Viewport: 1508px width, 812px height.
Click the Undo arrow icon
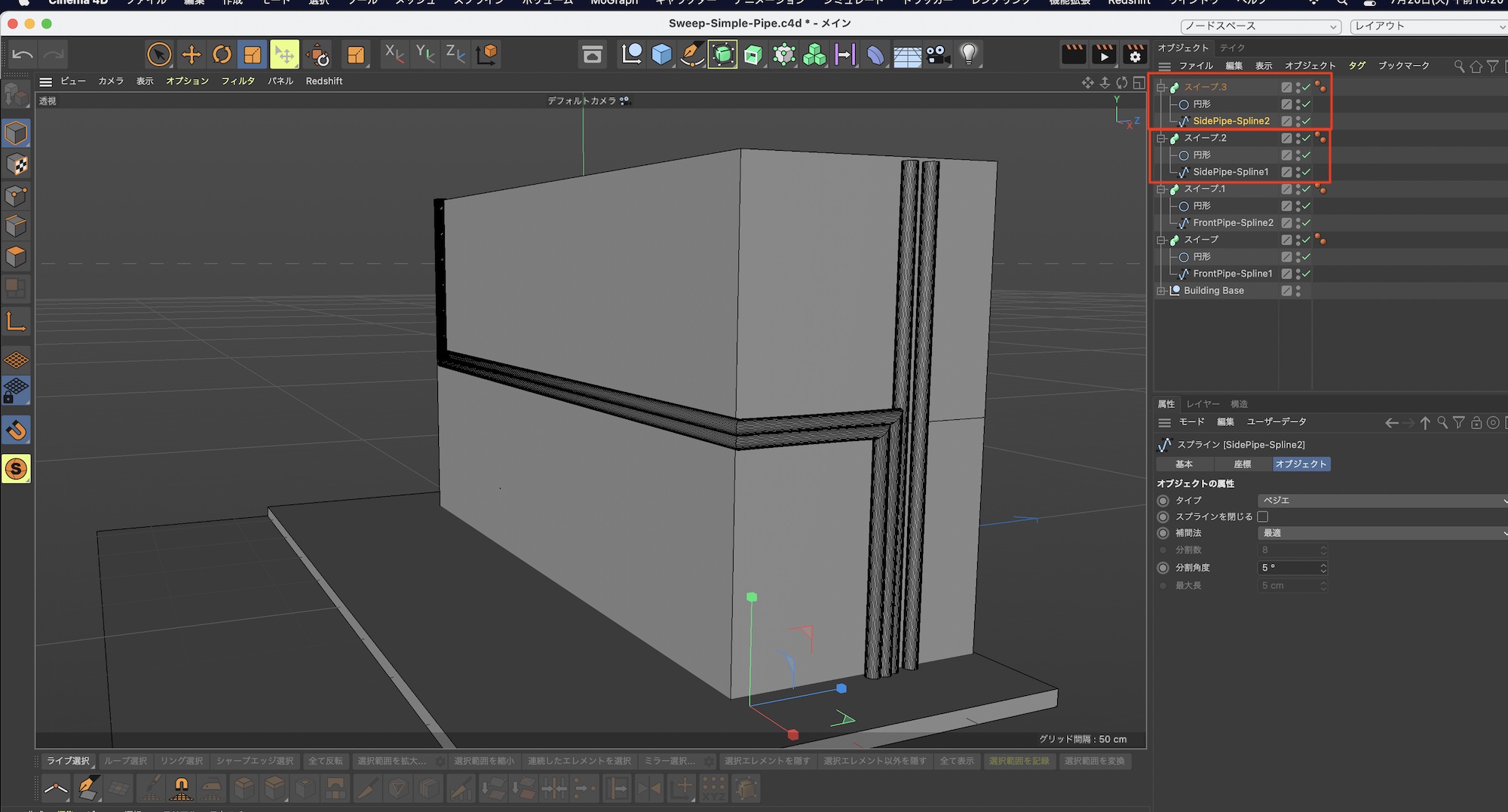tap(23, 54)
